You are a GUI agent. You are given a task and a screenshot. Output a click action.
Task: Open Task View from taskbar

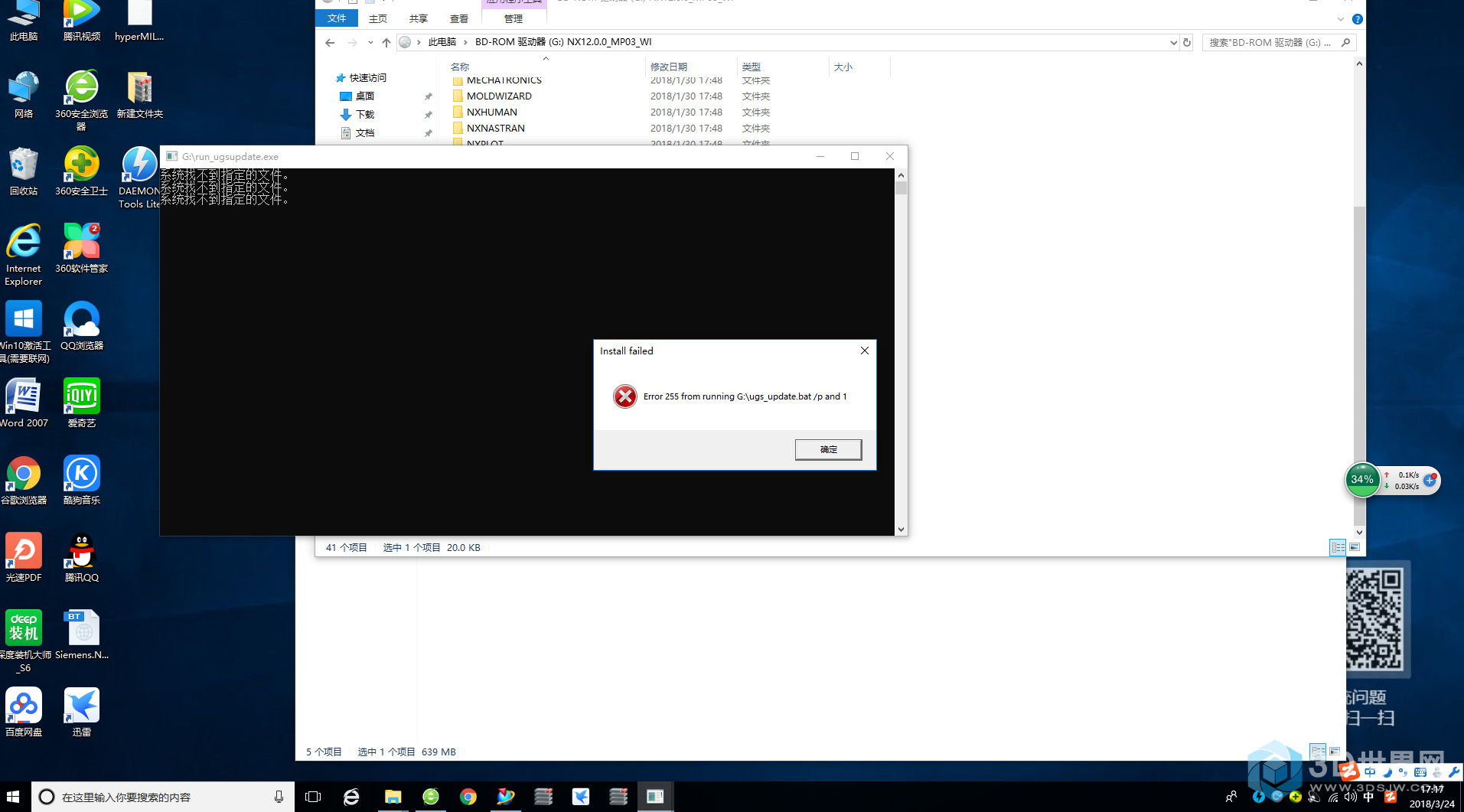[313, 797]
